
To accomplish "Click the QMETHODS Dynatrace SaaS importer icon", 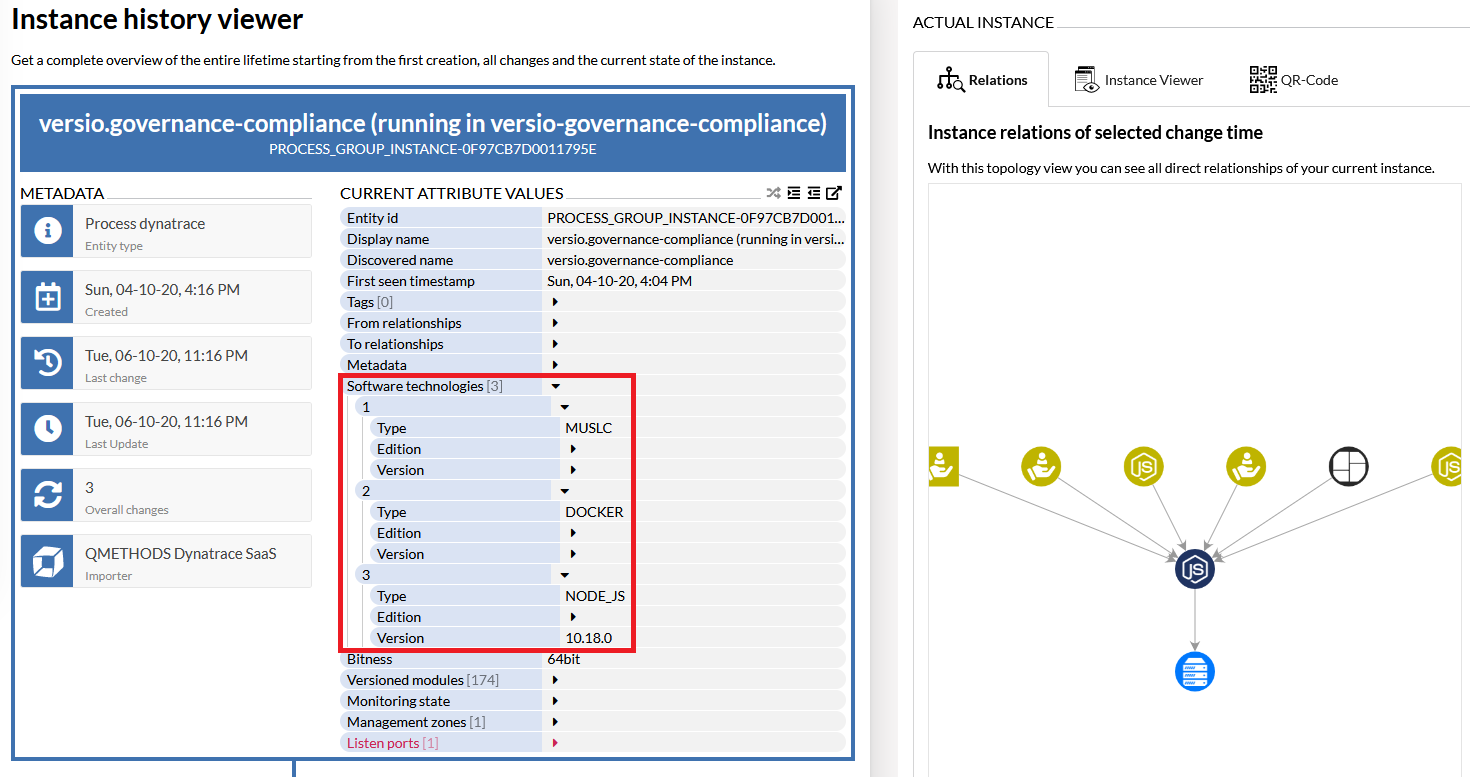I will click(47, 561).
